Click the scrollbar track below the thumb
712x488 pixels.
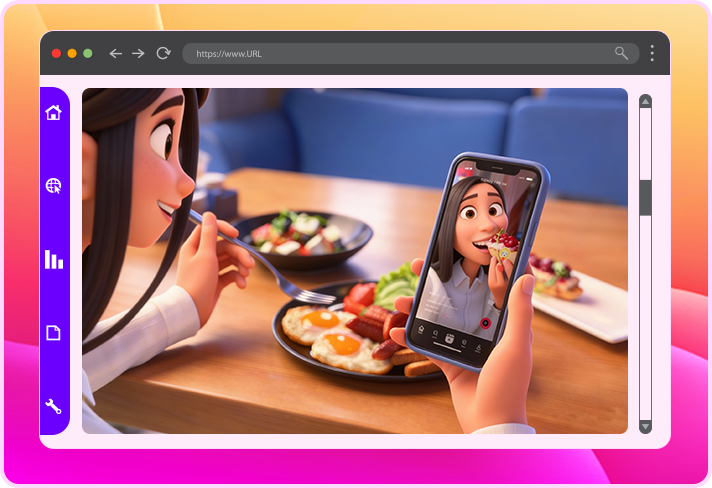[x=645, y=320]
